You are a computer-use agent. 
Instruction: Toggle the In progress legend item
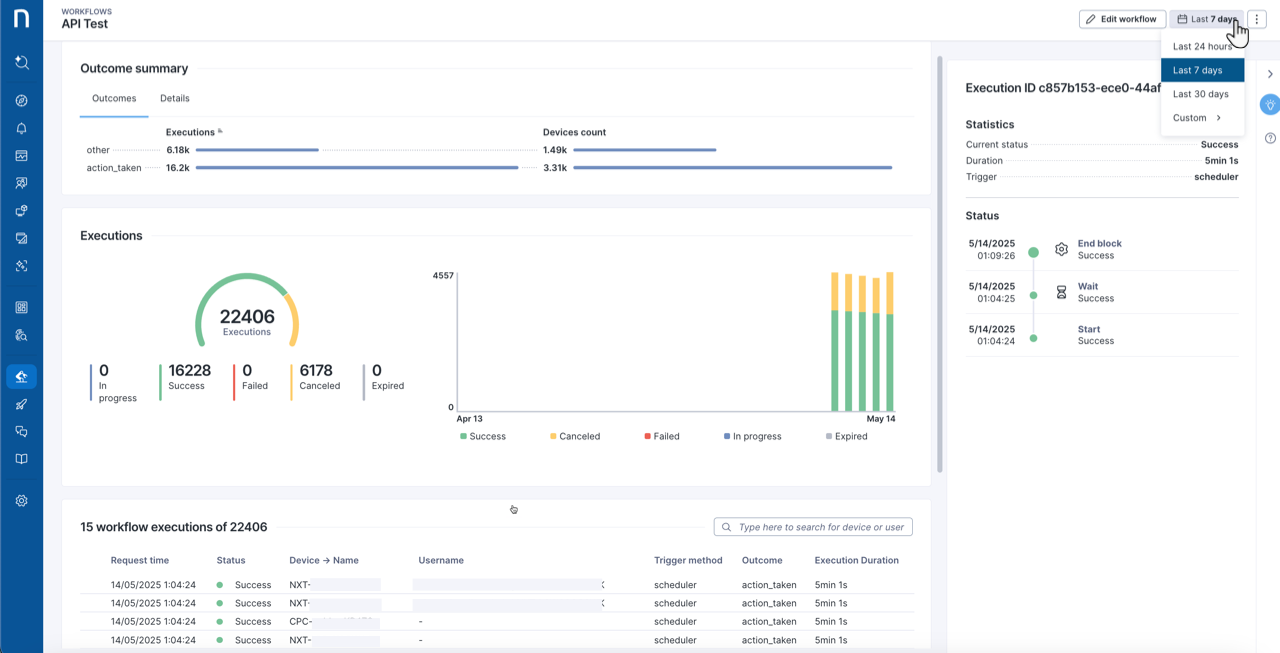point(752,437)
